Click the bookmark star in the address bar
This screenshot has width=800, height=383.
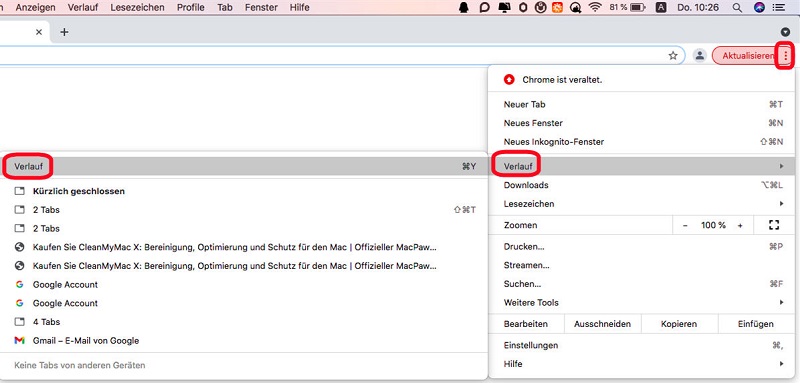tap(673, 56)
